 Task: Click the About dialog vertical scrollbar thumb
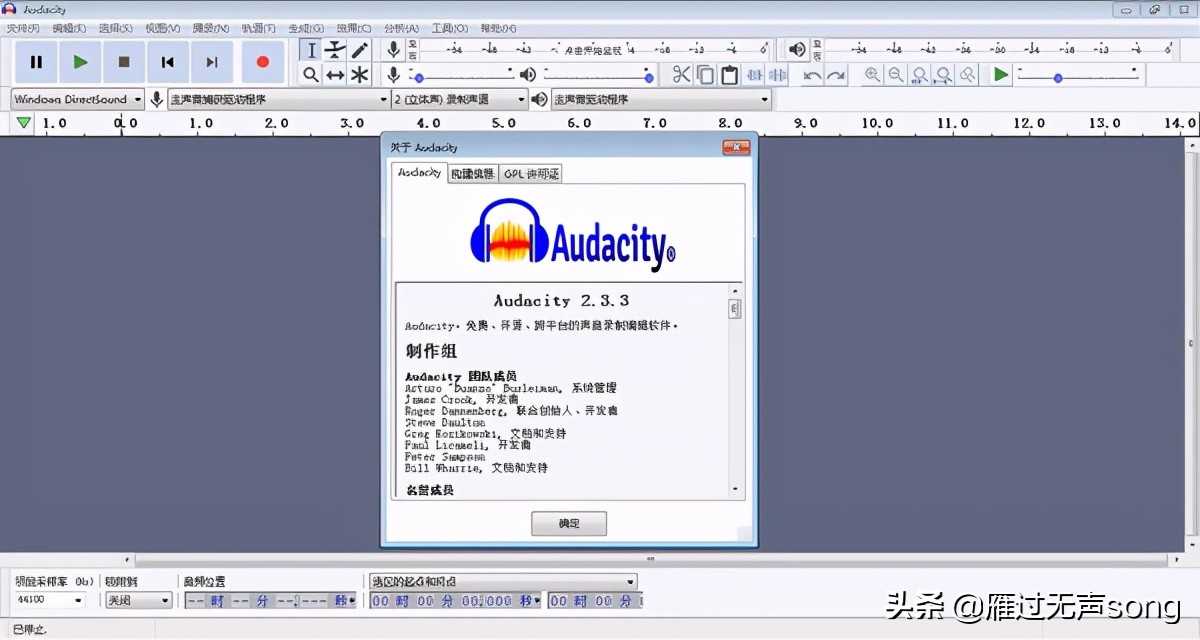(x=736, y=308)
